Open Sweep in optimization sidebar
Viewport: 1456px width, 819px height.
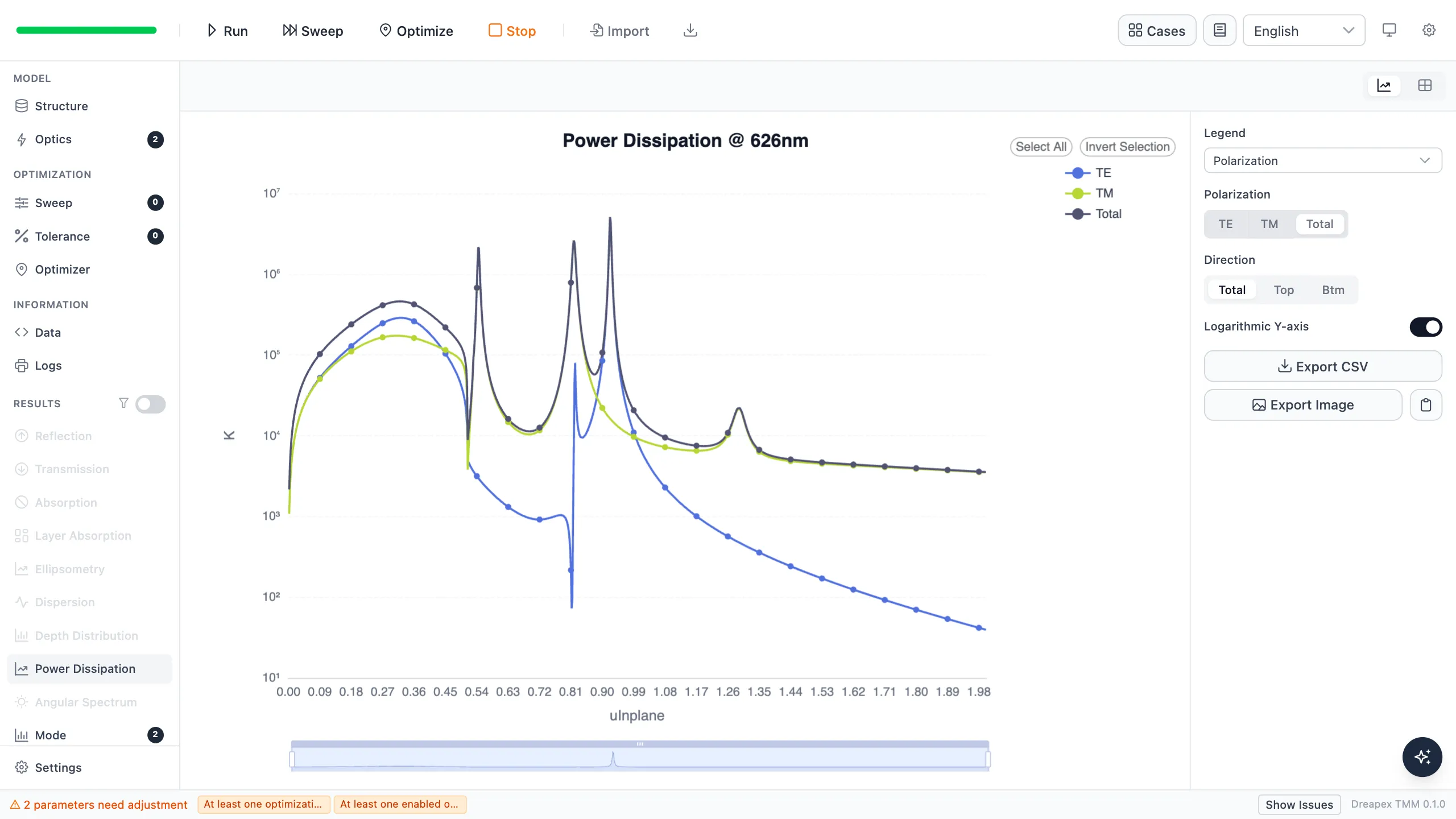coord(90,203)
